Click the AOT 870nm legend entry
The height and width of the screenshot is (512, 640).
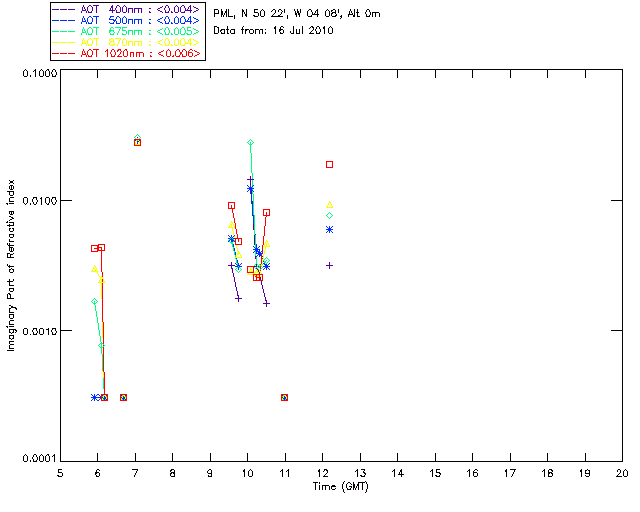click(126, 42)
